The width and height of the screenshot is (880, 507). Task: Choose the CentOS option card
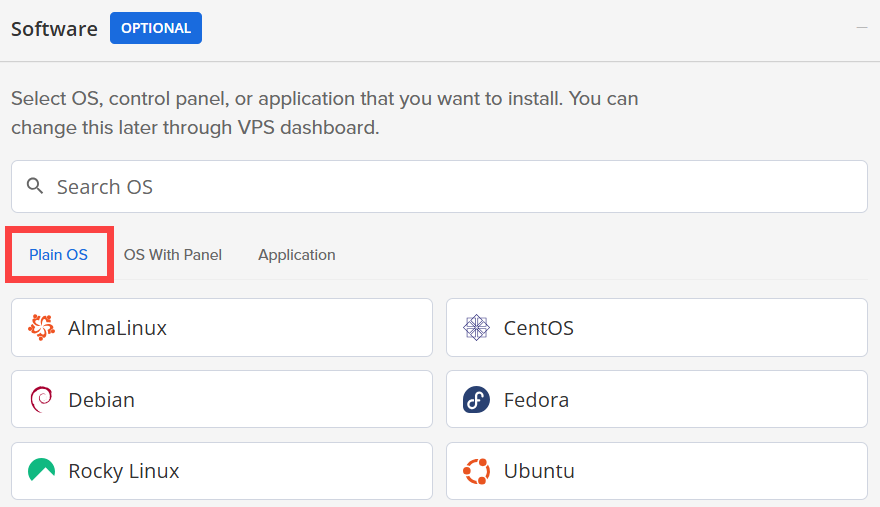pos(657,327)
